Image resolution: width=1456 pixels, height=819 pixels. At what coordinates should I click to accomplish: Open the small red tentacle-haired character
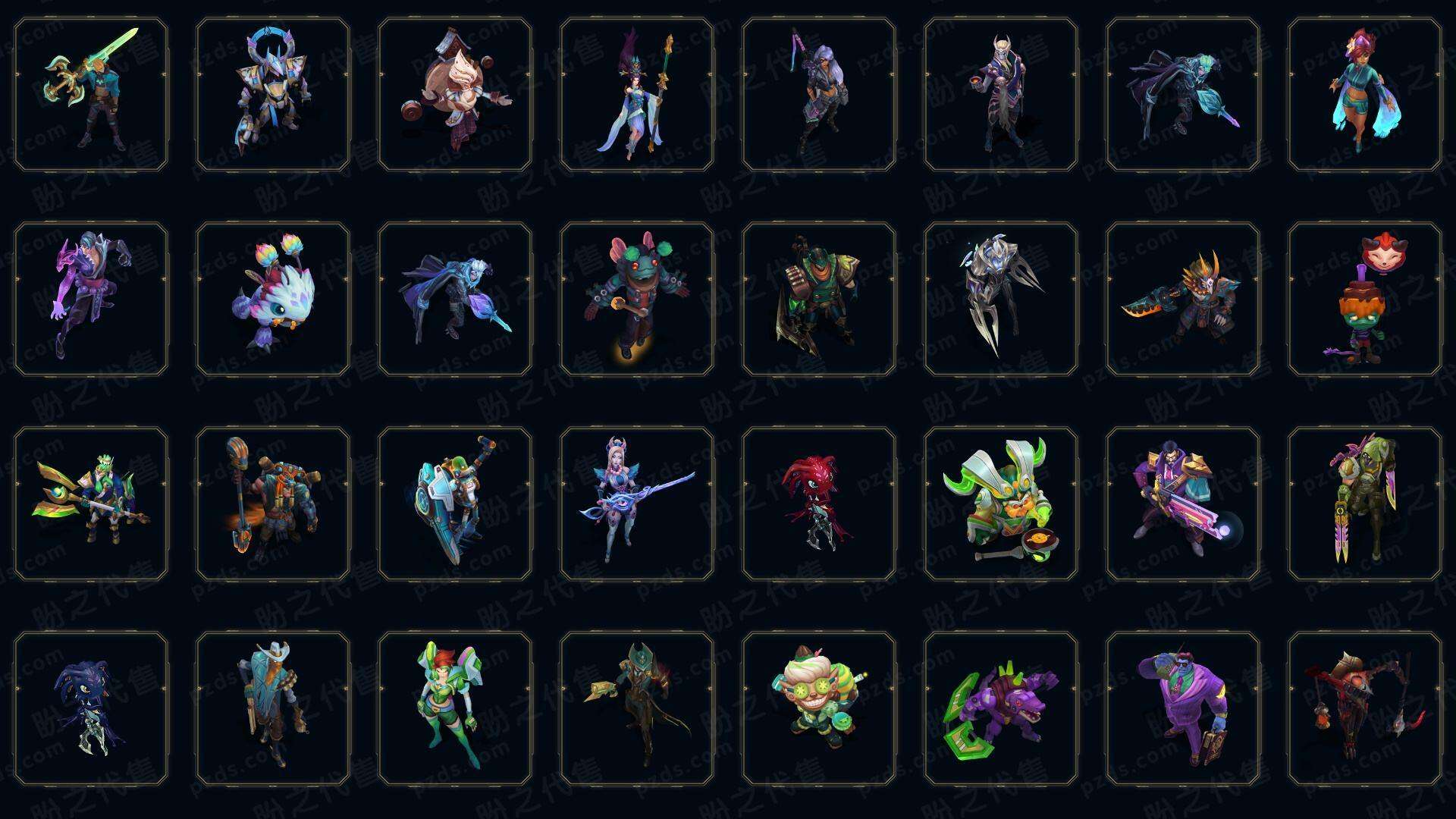coord(819,504)
